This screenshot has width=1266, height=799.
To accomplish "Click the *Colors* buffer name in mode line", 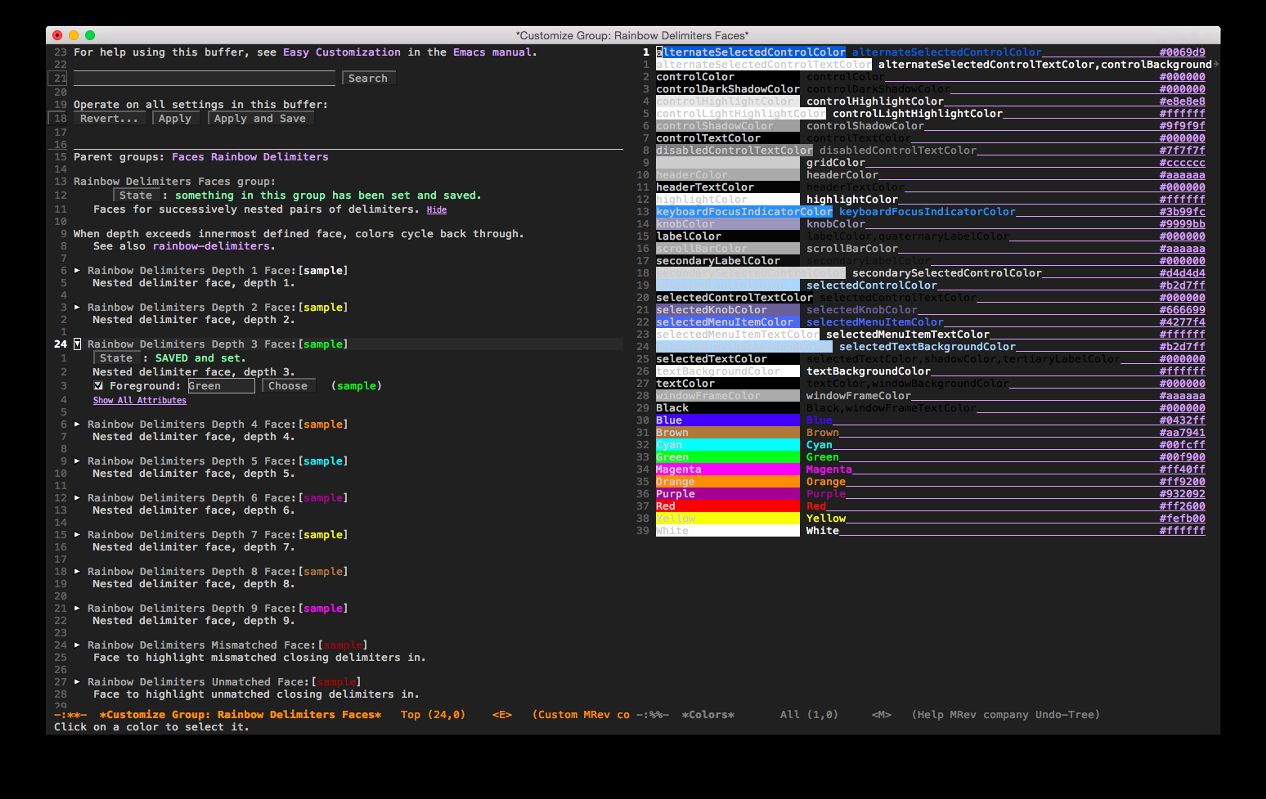I will (708, 715).
